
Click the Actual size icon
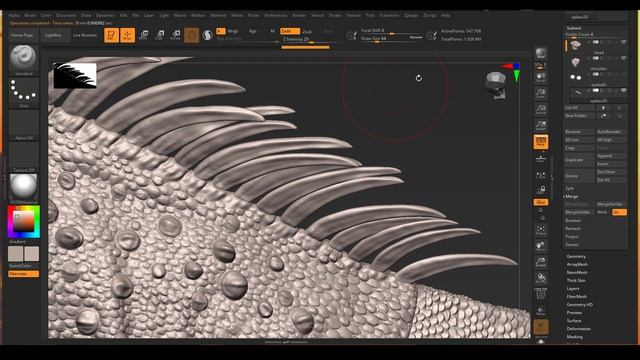(541, 110)
